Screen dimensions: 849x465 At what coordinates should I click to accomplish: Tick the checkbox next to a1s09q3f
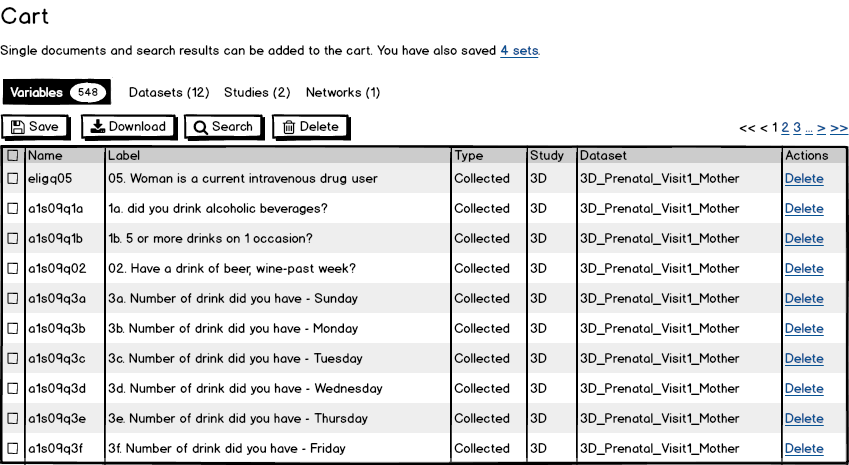coord(13,449)
